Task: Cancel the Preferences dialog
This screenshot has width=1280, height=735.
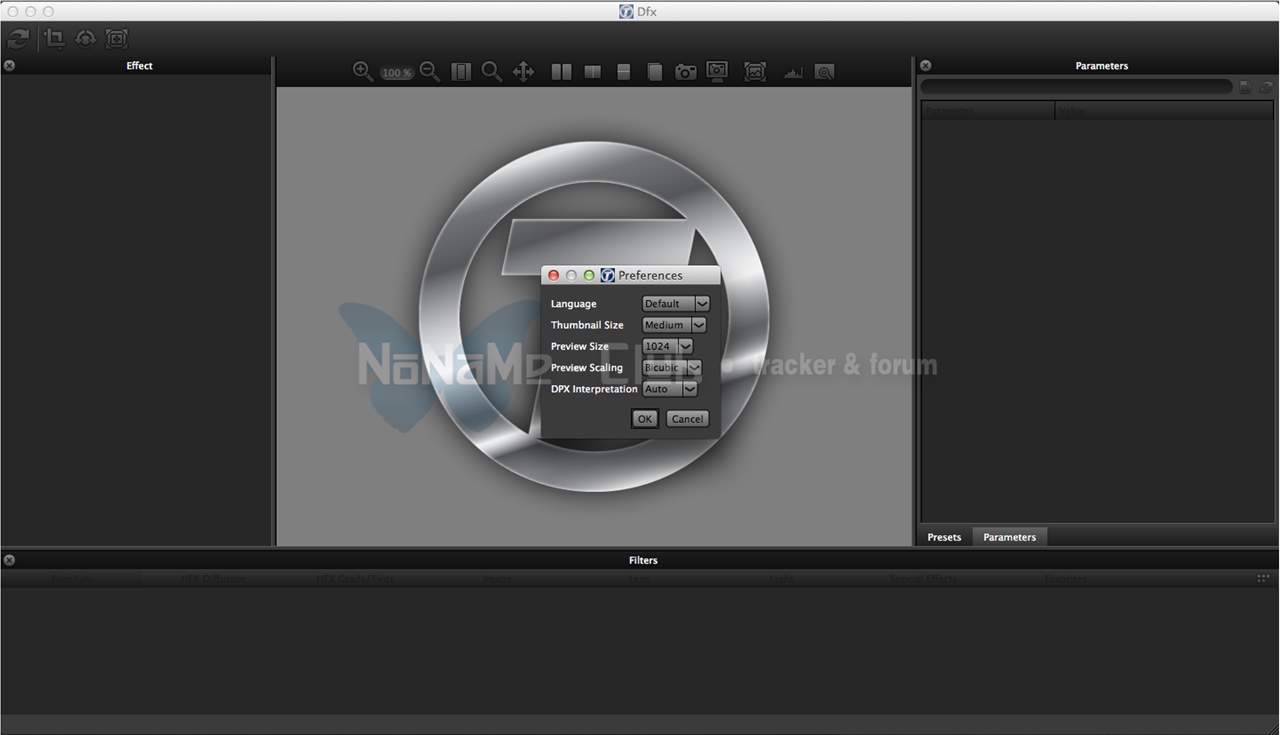Action: 687,419
